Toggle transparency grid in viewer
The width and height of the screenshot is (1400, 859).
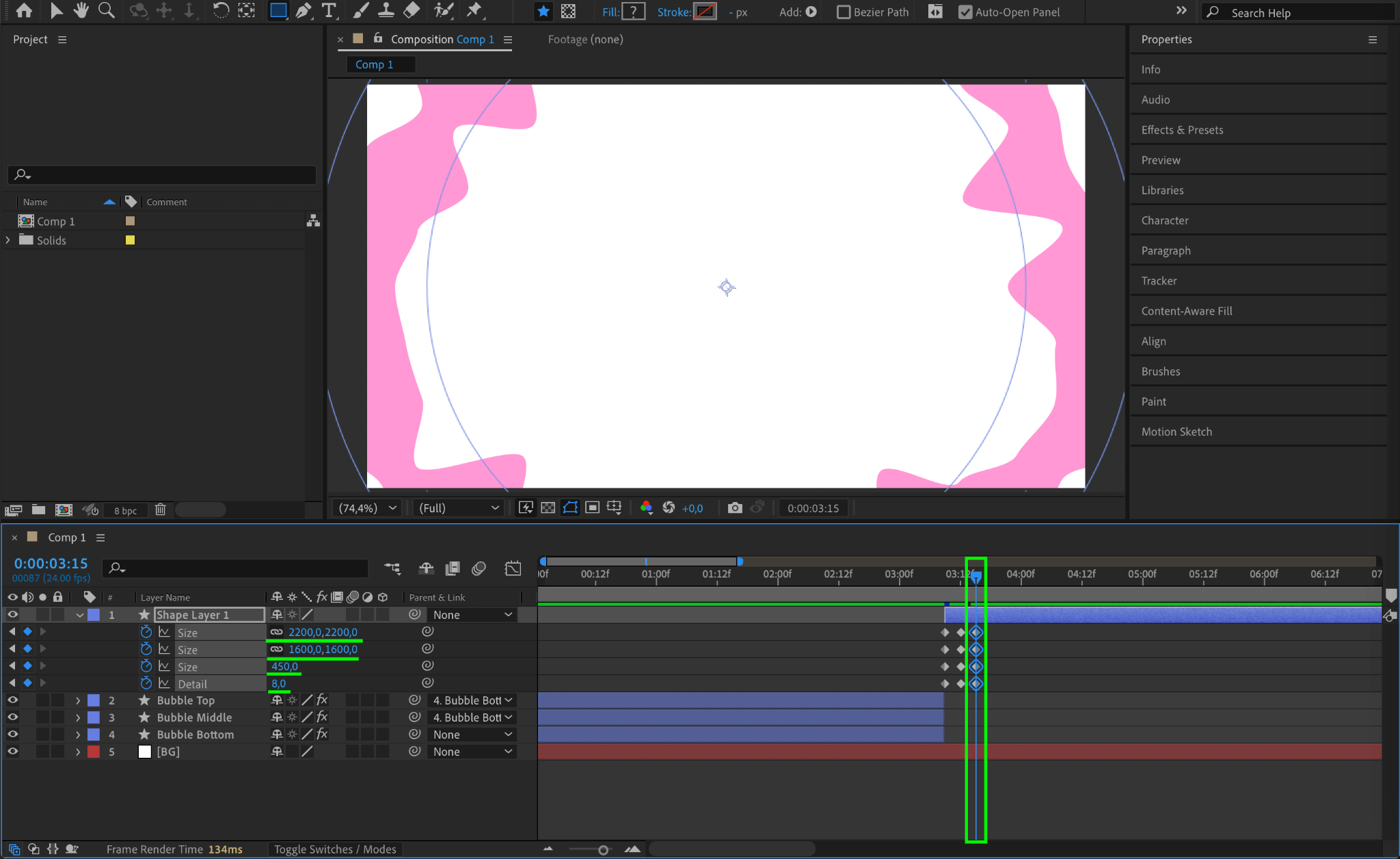click(548, 507)
